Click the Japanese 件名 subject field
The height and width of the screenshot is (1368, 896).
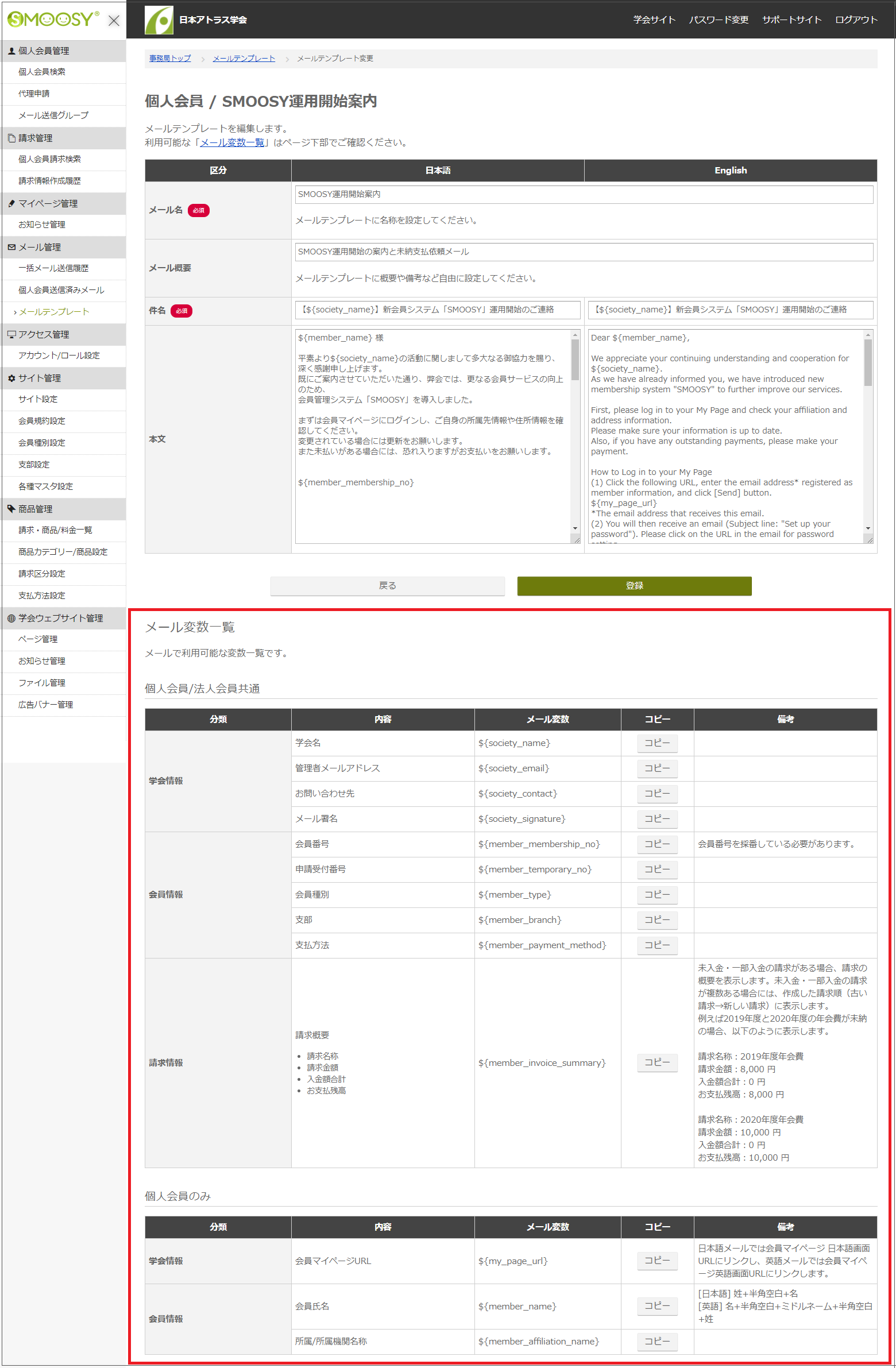pyautogui.click(x=438, y=310)
